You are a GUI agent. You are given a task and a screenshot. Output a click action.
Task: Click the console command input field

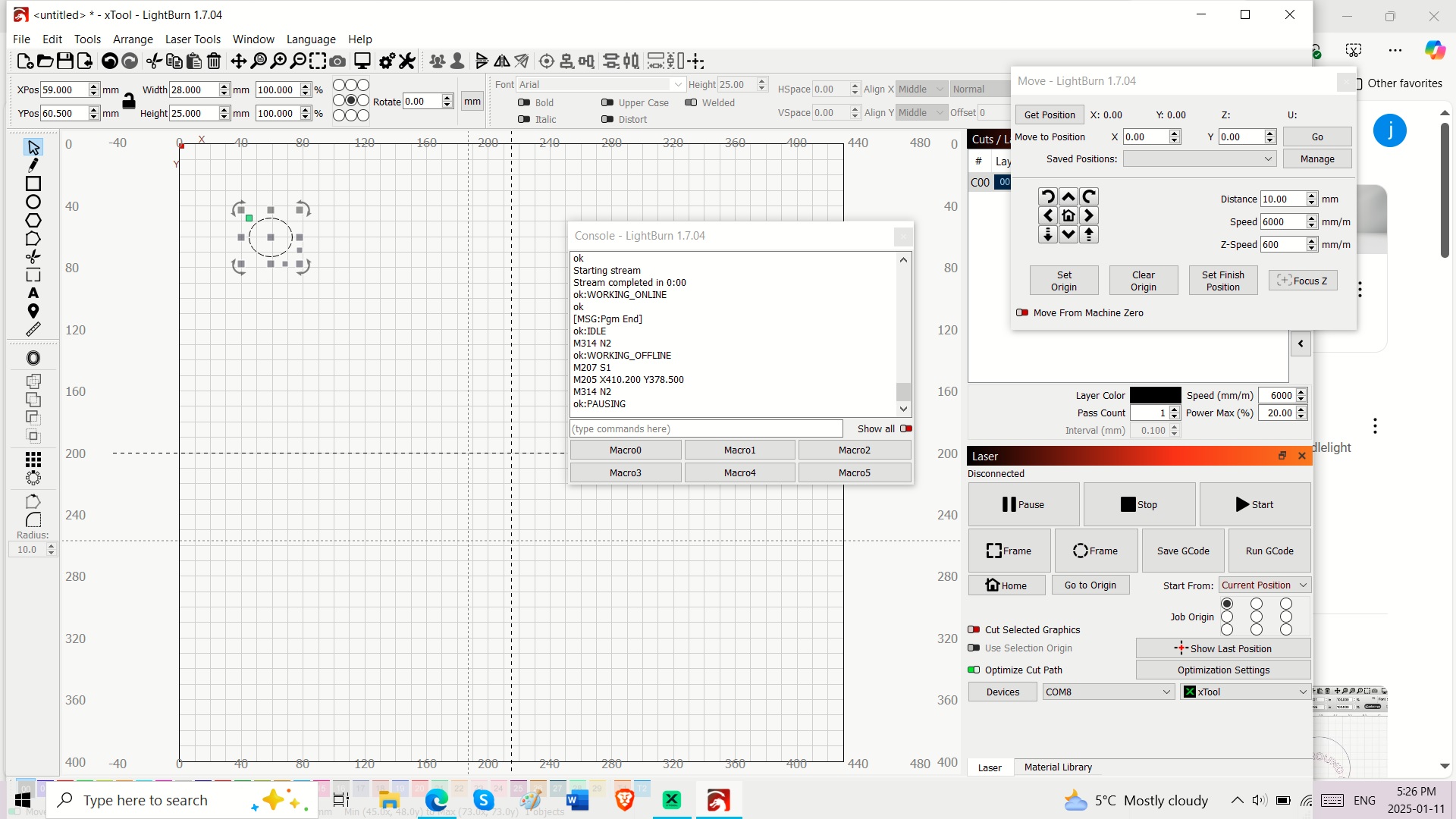tap(706, 429)
